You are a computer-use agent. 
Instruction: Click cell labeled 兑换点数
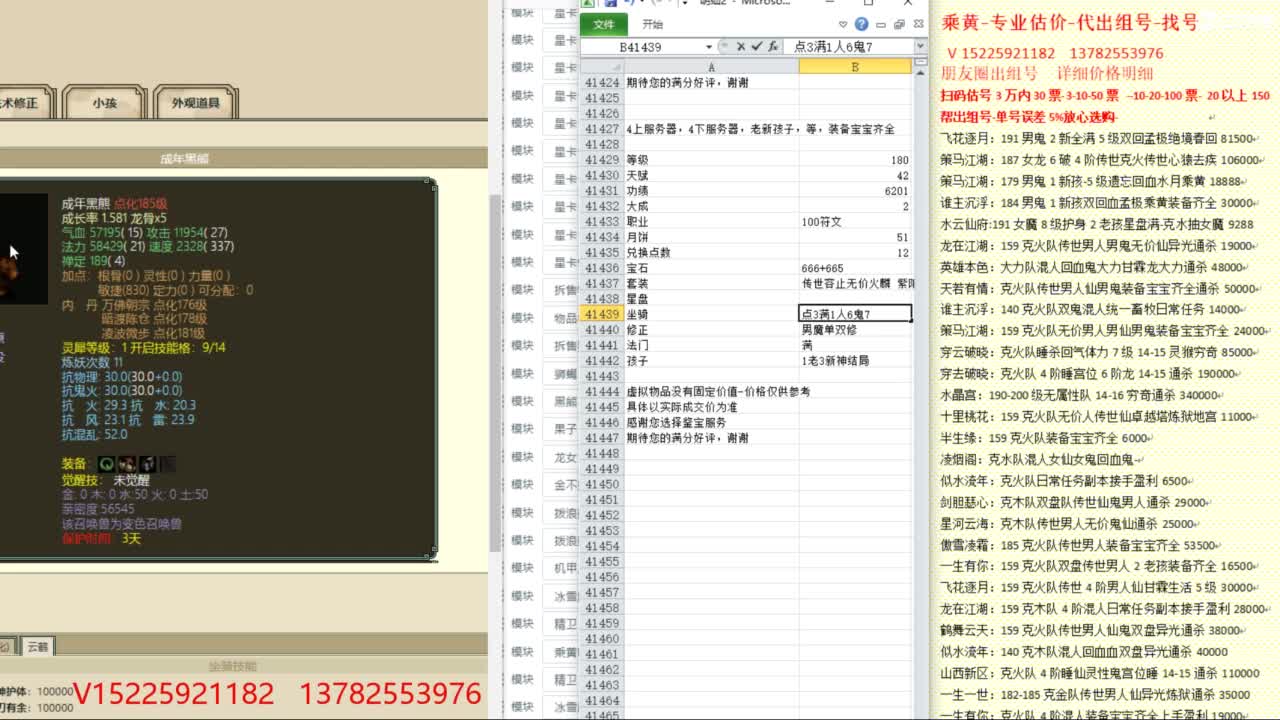pos(711,253)
